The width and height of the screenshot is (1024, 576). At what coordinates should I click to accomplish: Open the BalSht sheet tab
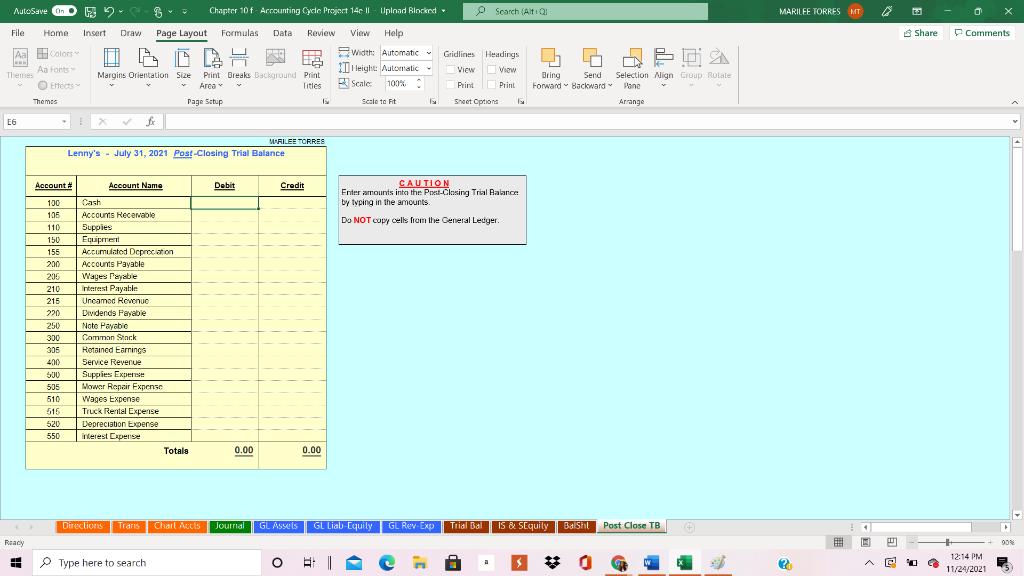[x=576, y=526]
